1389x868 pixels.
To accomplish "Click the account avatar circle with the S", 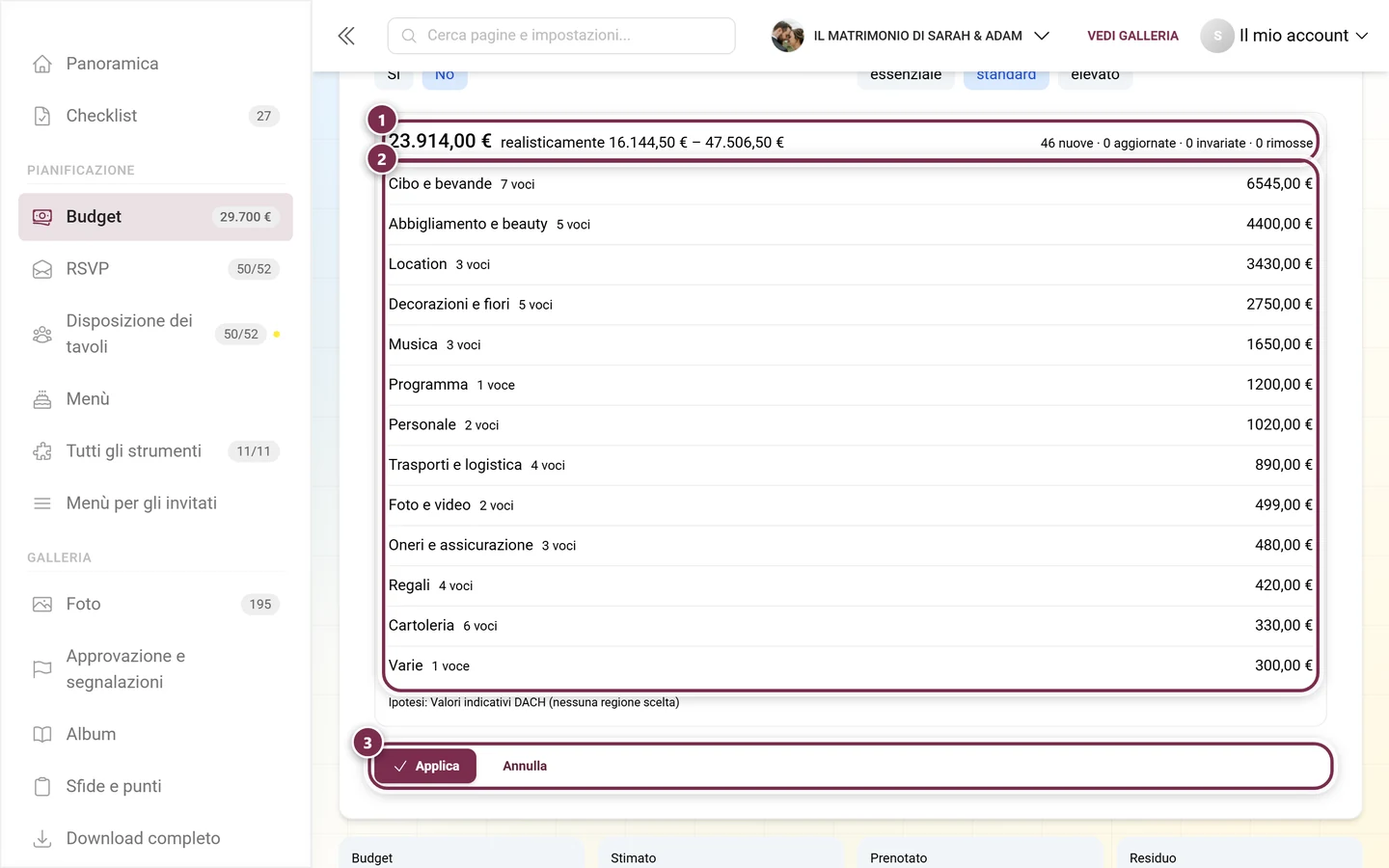I will coord(1217,36).
